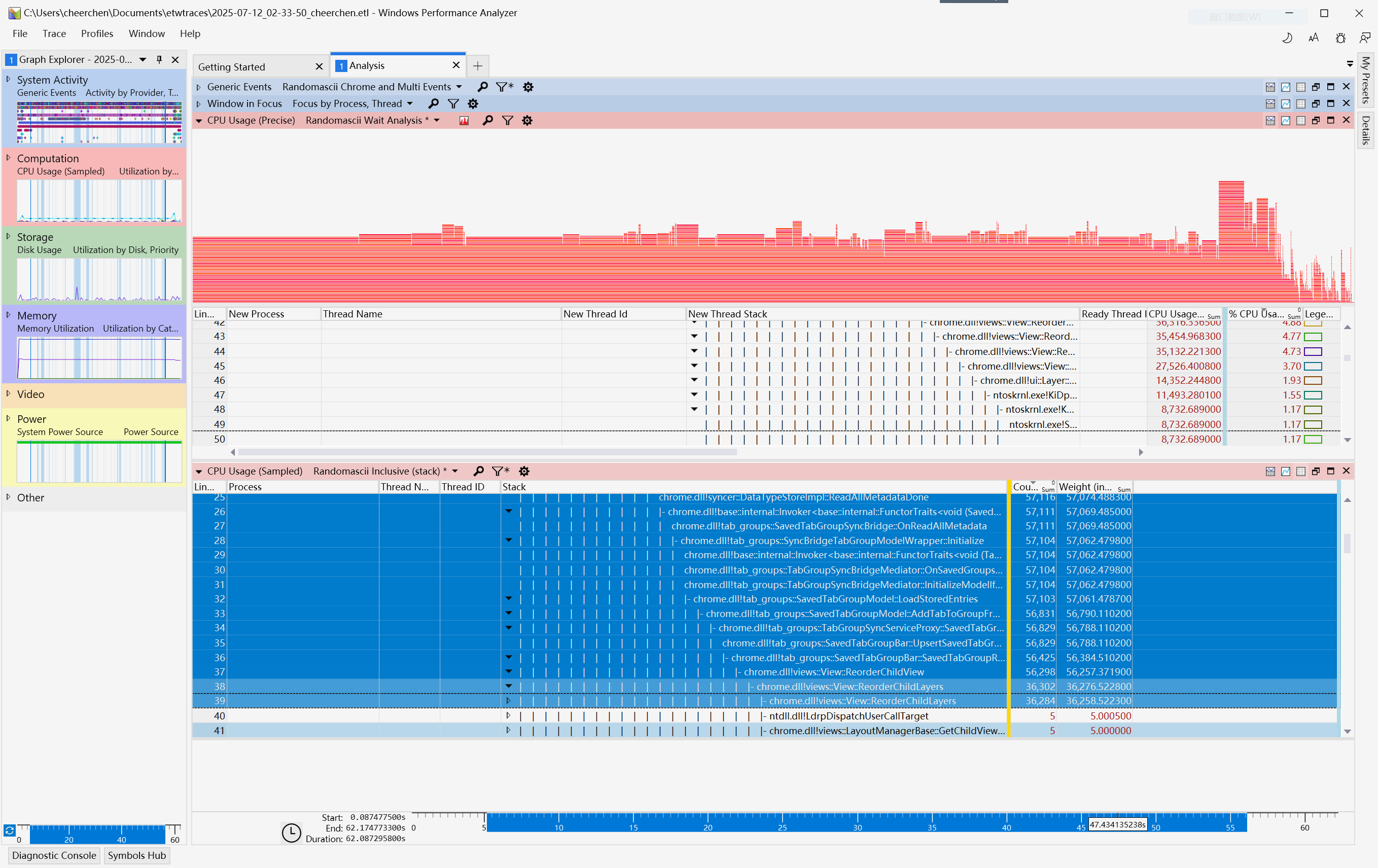Show table only for CPU Usage (Sampled)
The image size is (1378, 868).
coord(1301,471)
